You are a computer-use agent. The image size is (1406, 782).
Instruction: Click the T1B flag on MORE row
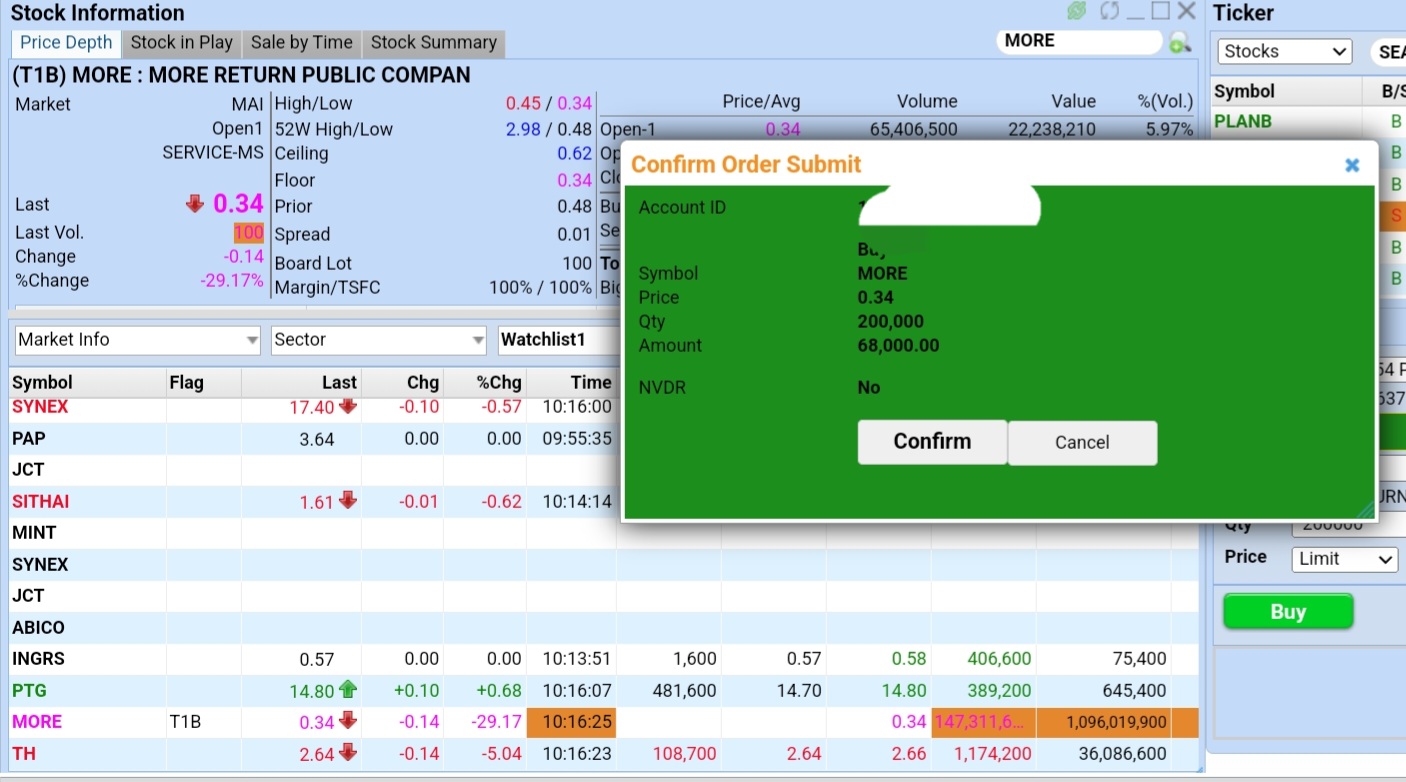(185, 721)
